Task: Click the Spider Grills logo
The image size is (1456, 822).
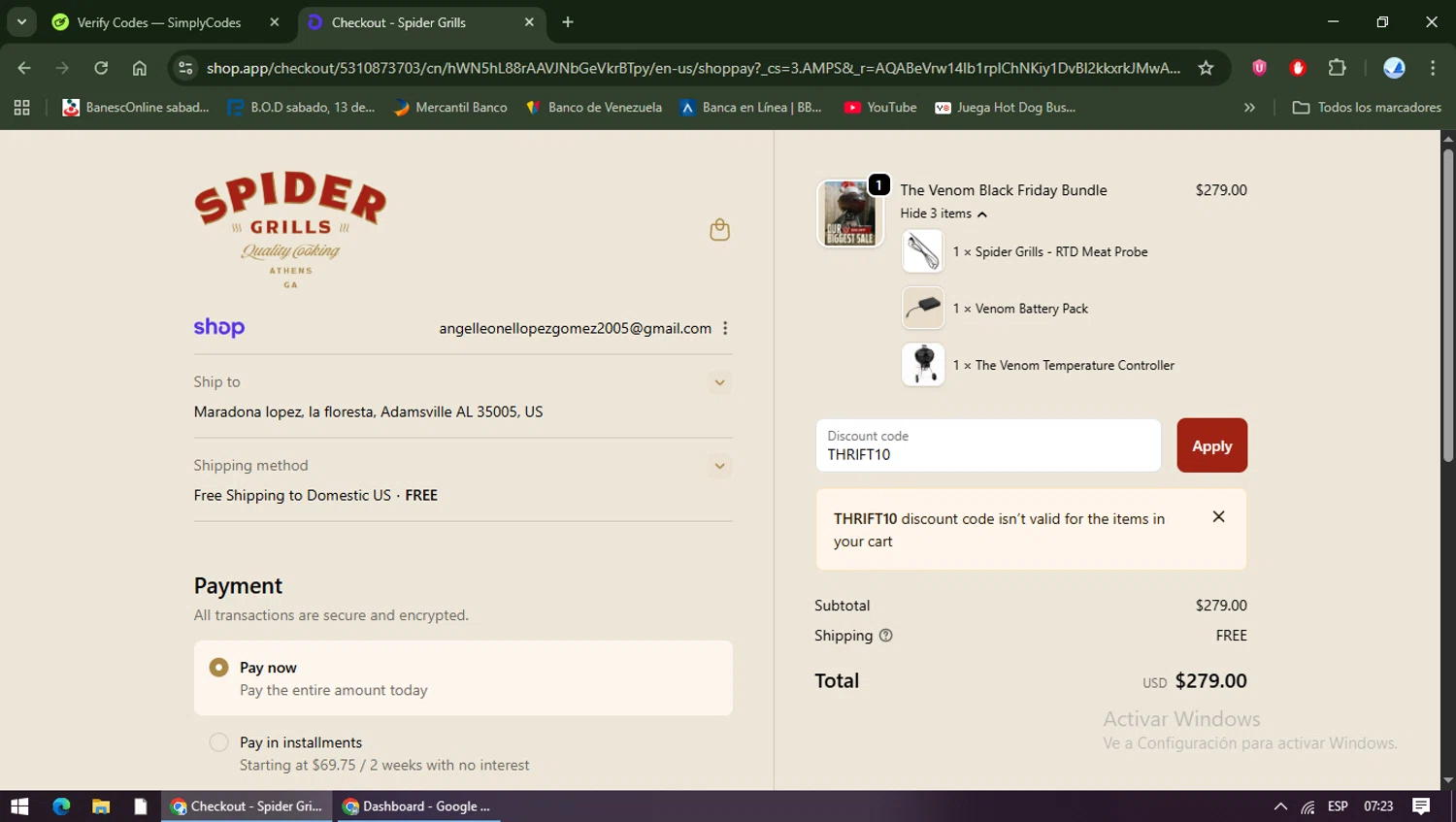Action: pos(290,230)
